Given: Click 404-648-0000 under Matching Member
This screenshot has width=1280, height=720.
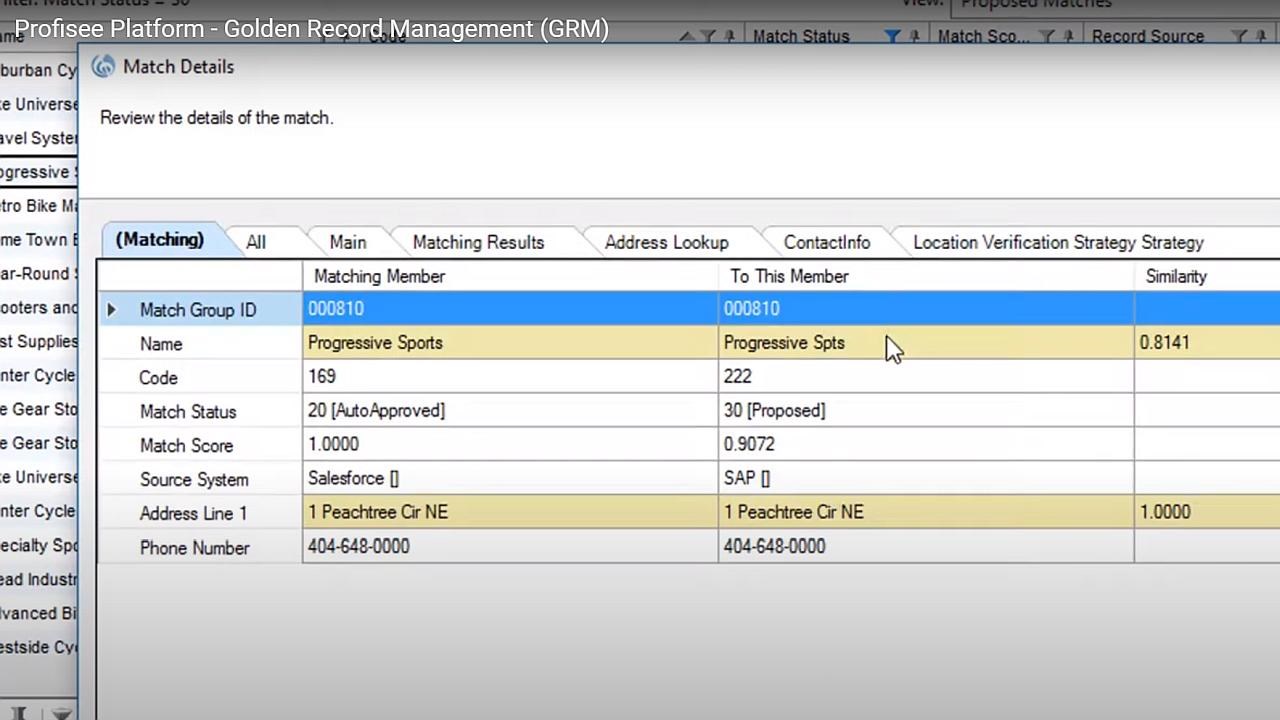Looking at the screenshot, I should [x=510, y=546].
